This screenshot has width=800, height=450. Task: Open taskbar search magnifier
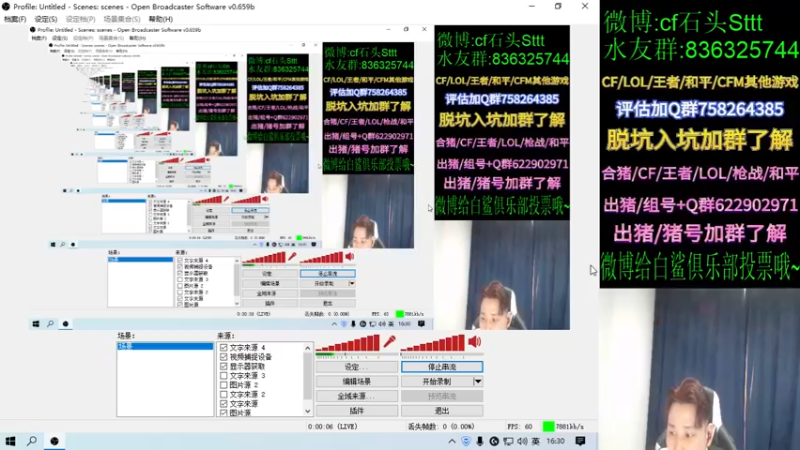point(32,441)
